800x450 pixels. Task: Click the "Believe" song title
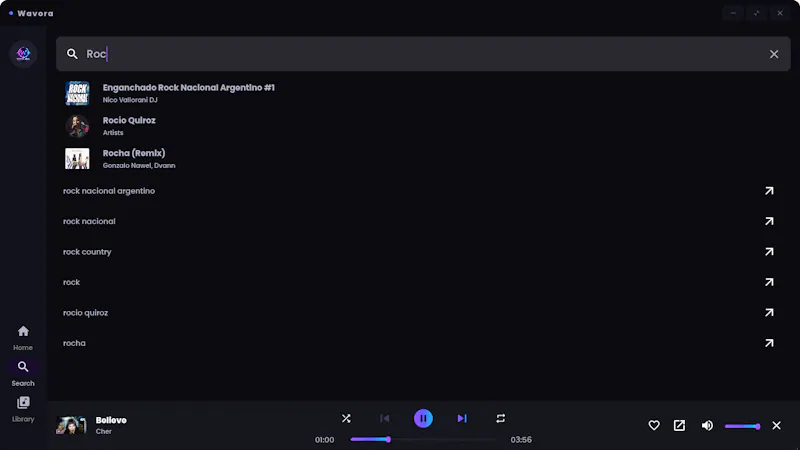coord(111,420)
